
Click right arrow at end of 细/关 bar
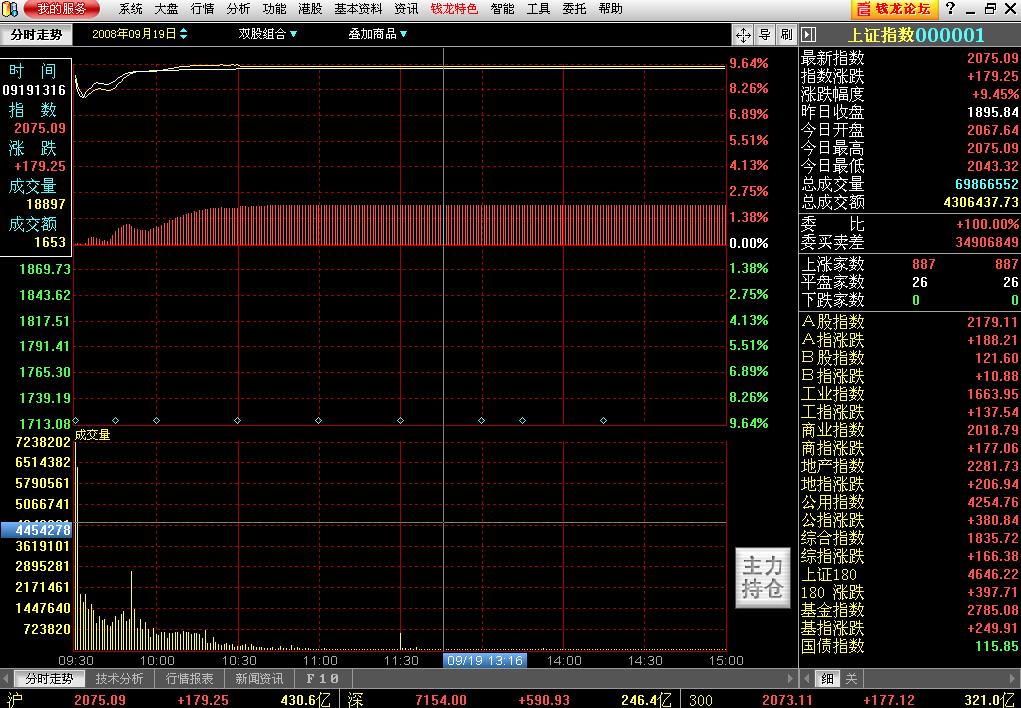pyautogui.click(x=1014, y=679)
